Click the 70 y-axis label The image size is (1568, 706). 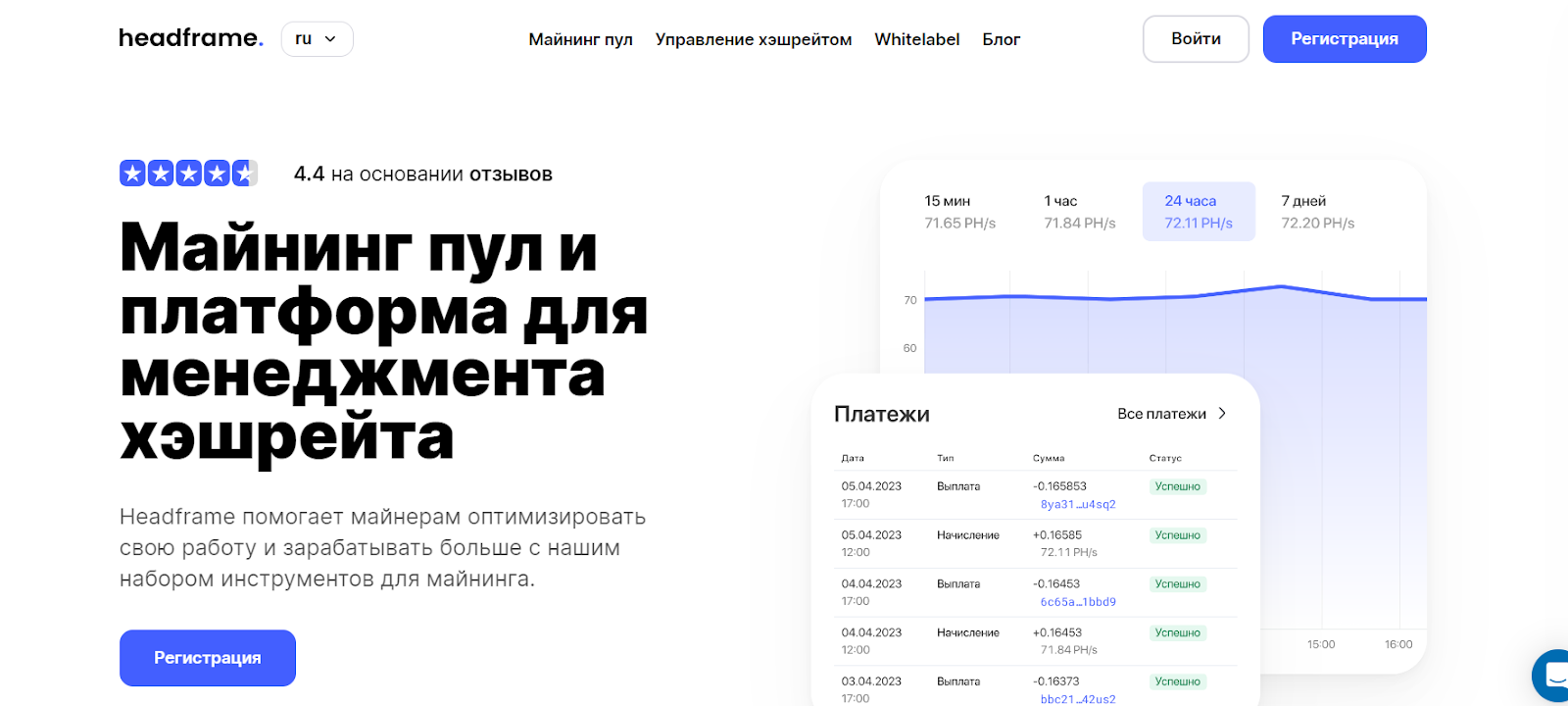coord(910,300)
